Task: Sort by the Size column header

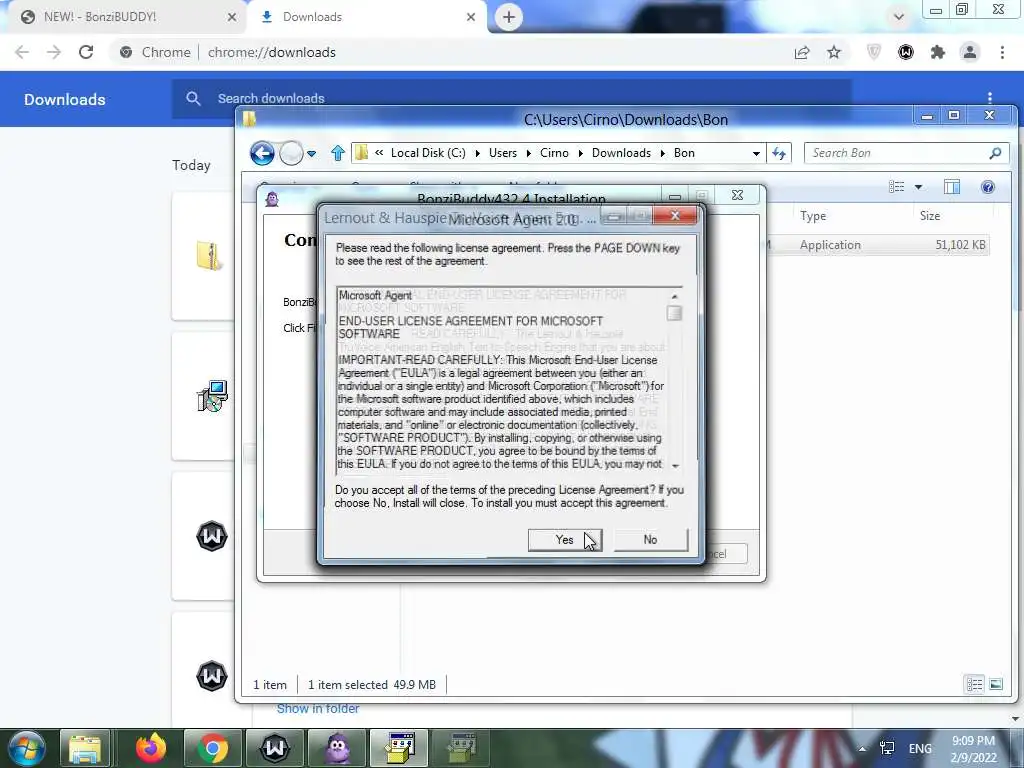Action: [x=930, y=216]
